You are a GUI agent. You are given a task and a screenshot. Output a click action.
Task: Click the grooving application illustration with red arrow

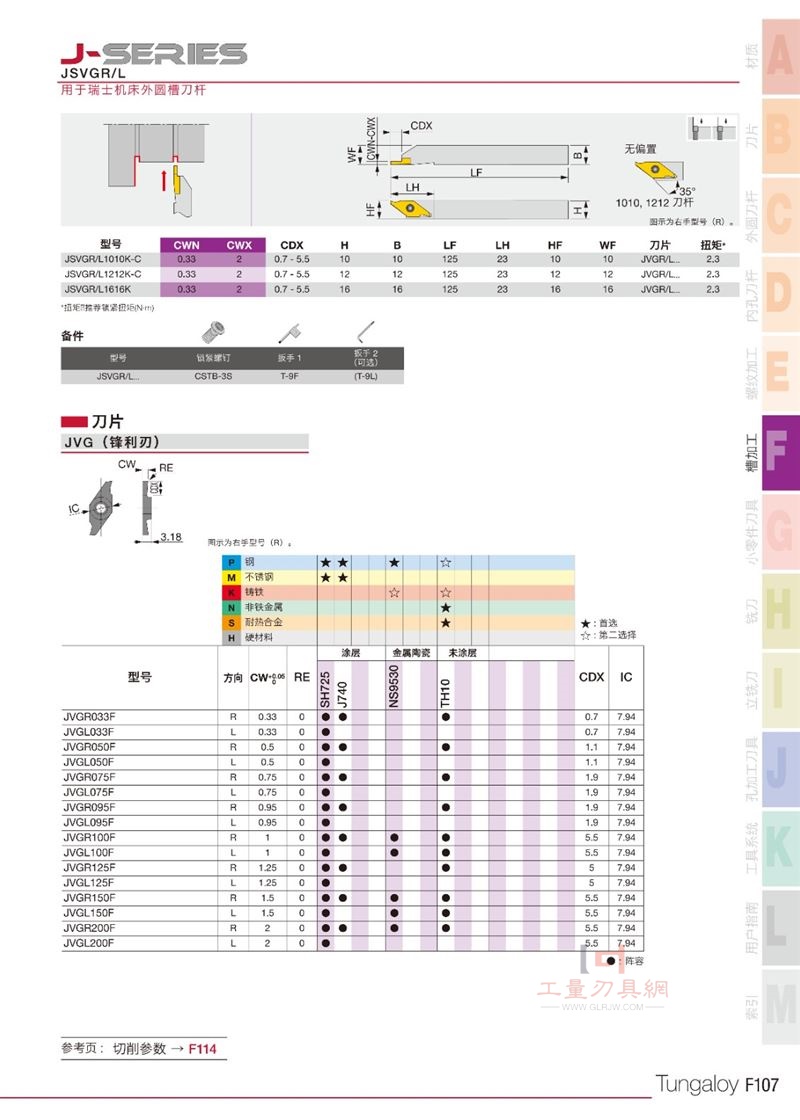(157, 169)
